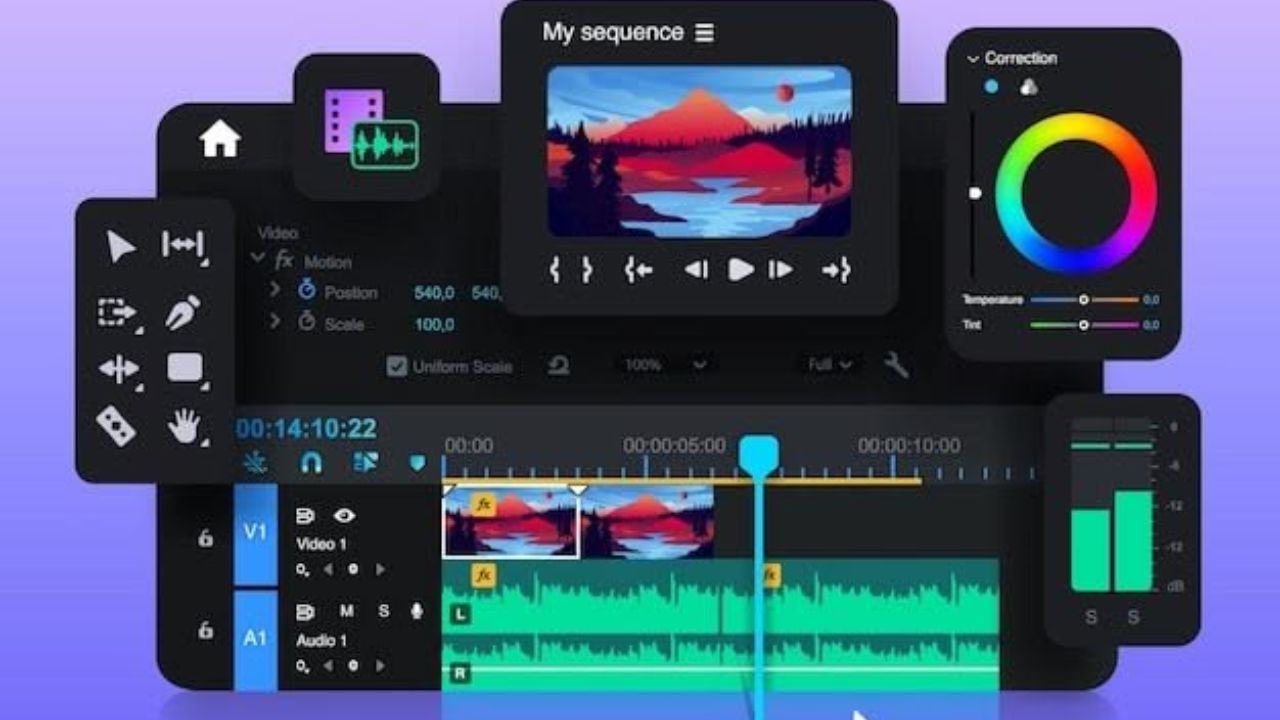Viewport: 1280px width, 720px height.
Task: Mark In with the left brace button
Action: tap(554, 269)
